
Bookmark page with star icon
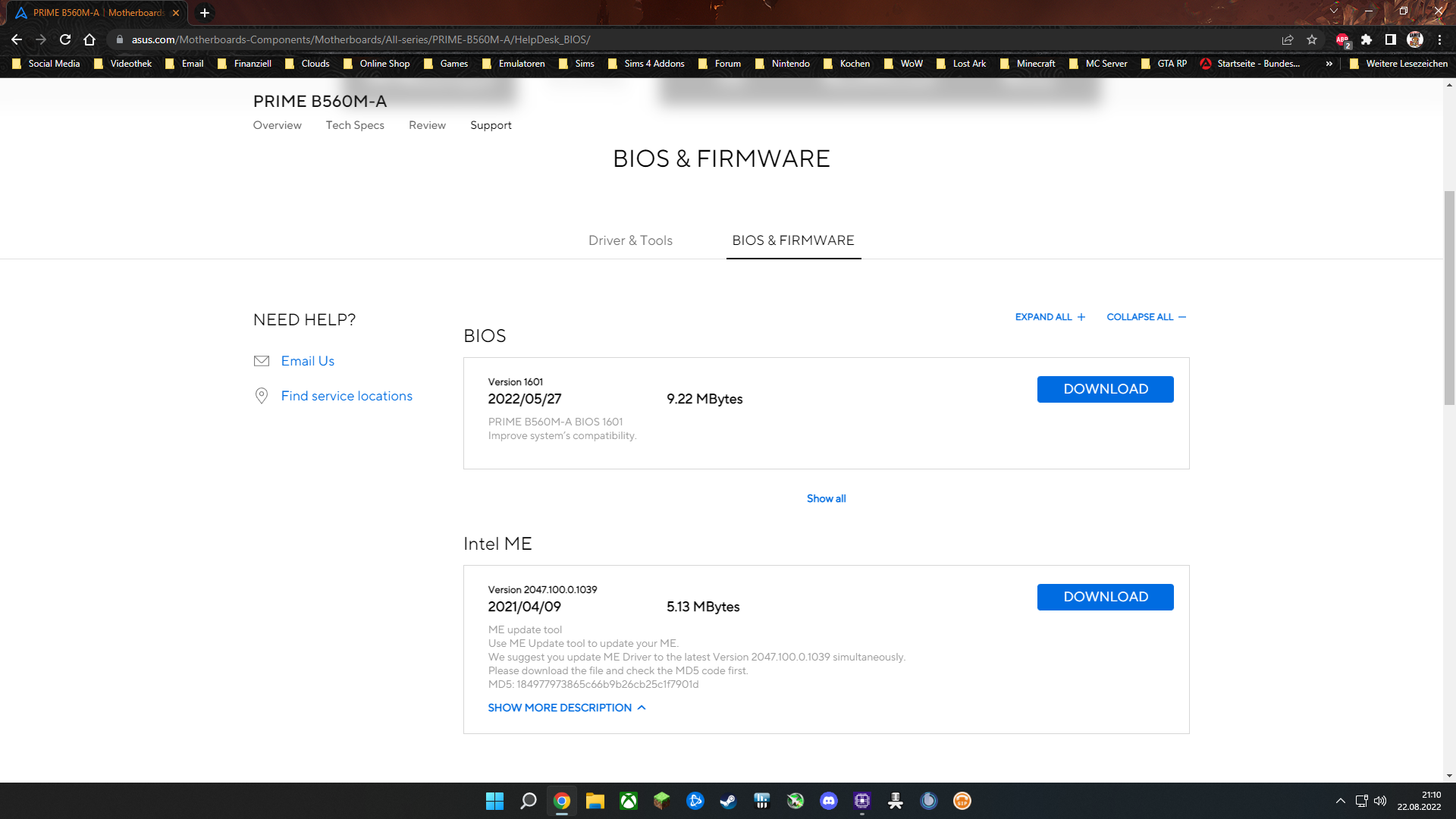tap(1312, 39)
